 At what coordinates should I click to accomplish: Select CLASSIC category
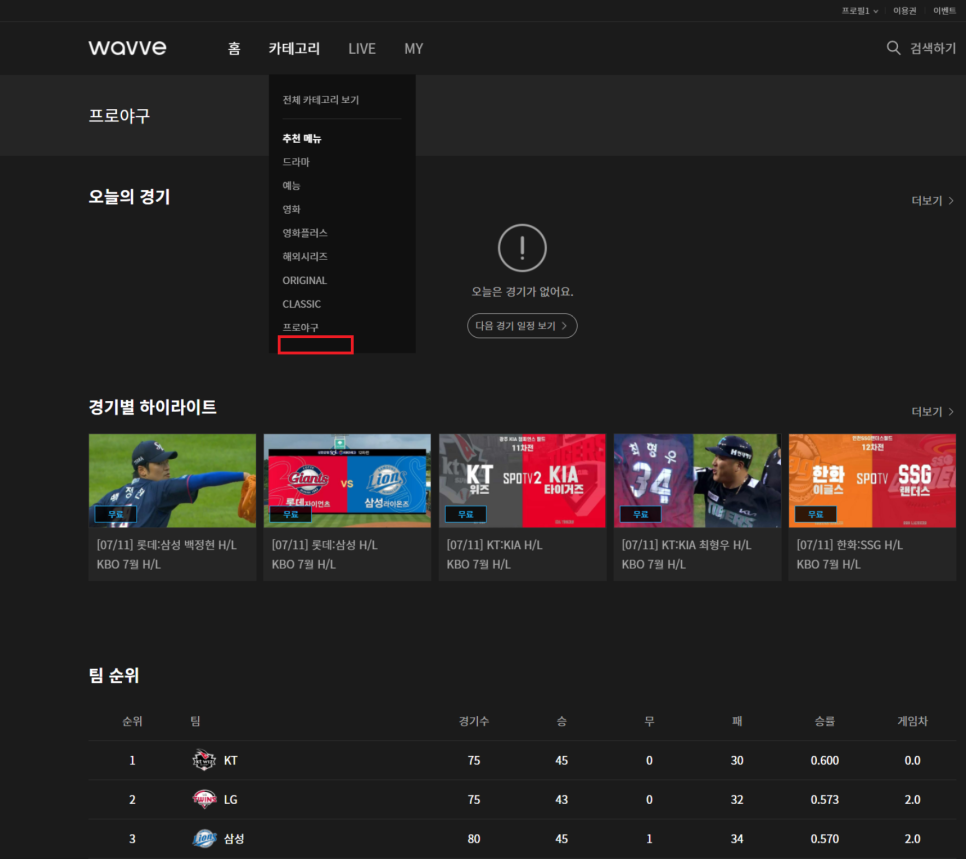(301, 304)
